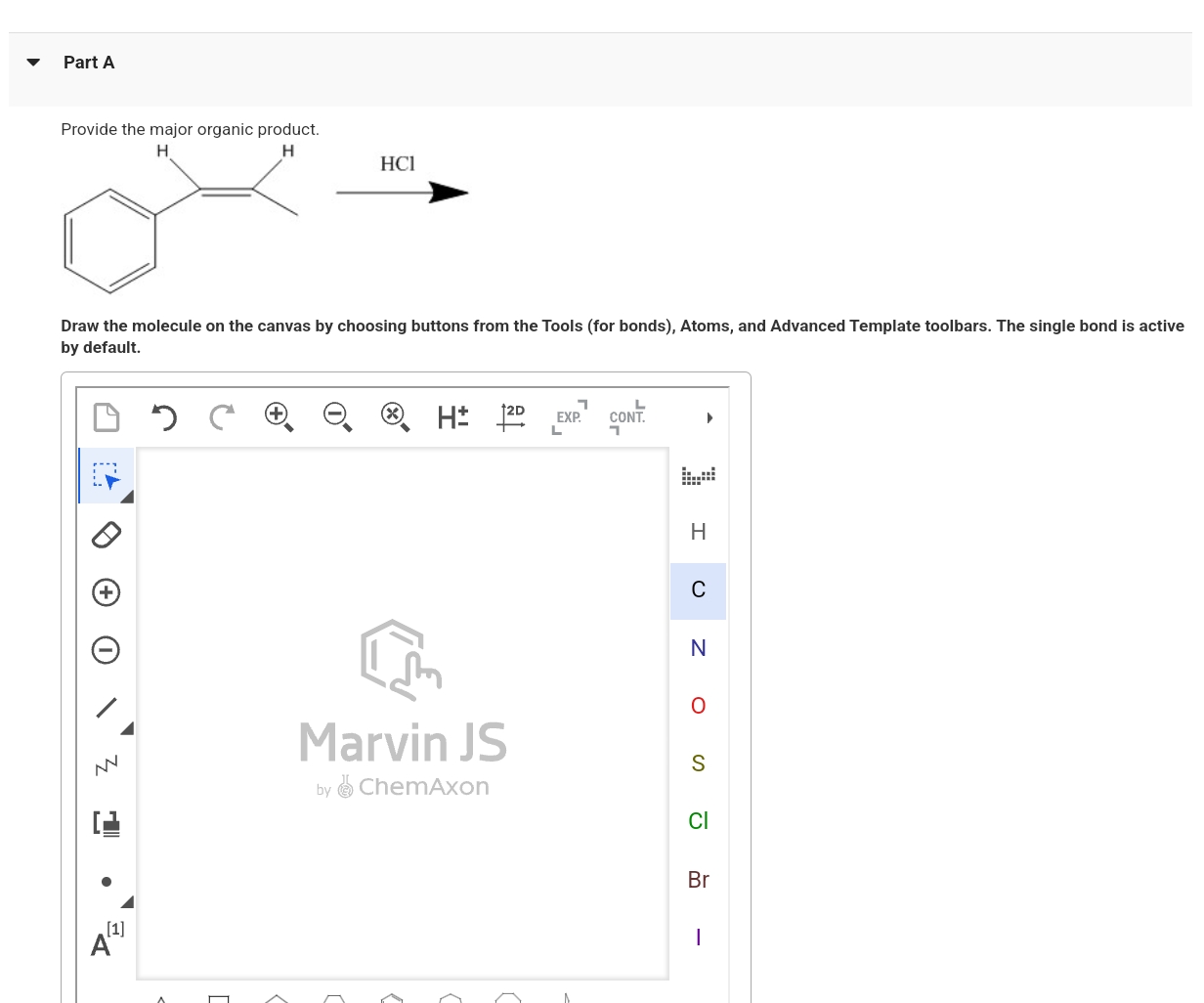Click the H± hydrogen charge button
The width and height of the screenshot is (1204, 1003).
(452, 417)
